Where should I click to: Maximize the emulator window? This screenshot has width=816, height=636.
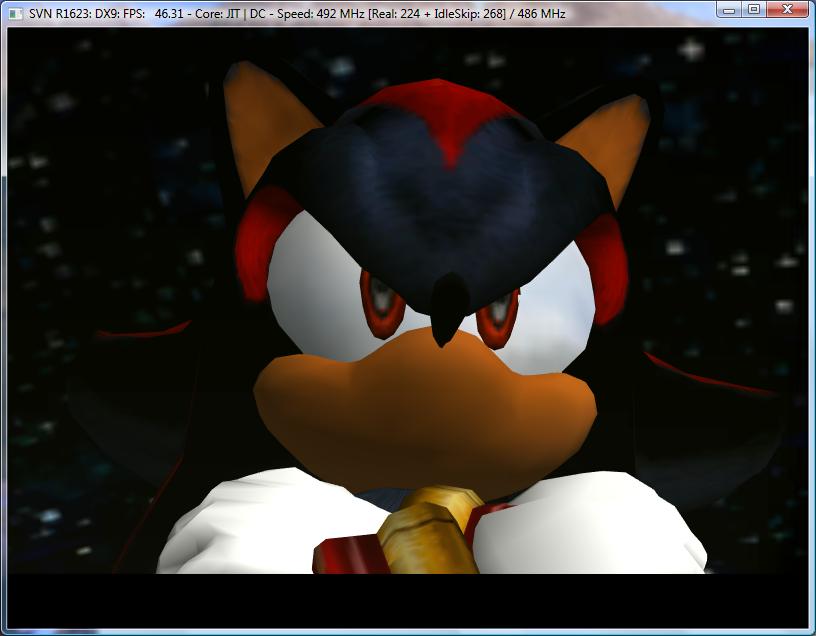click(754, 9)
